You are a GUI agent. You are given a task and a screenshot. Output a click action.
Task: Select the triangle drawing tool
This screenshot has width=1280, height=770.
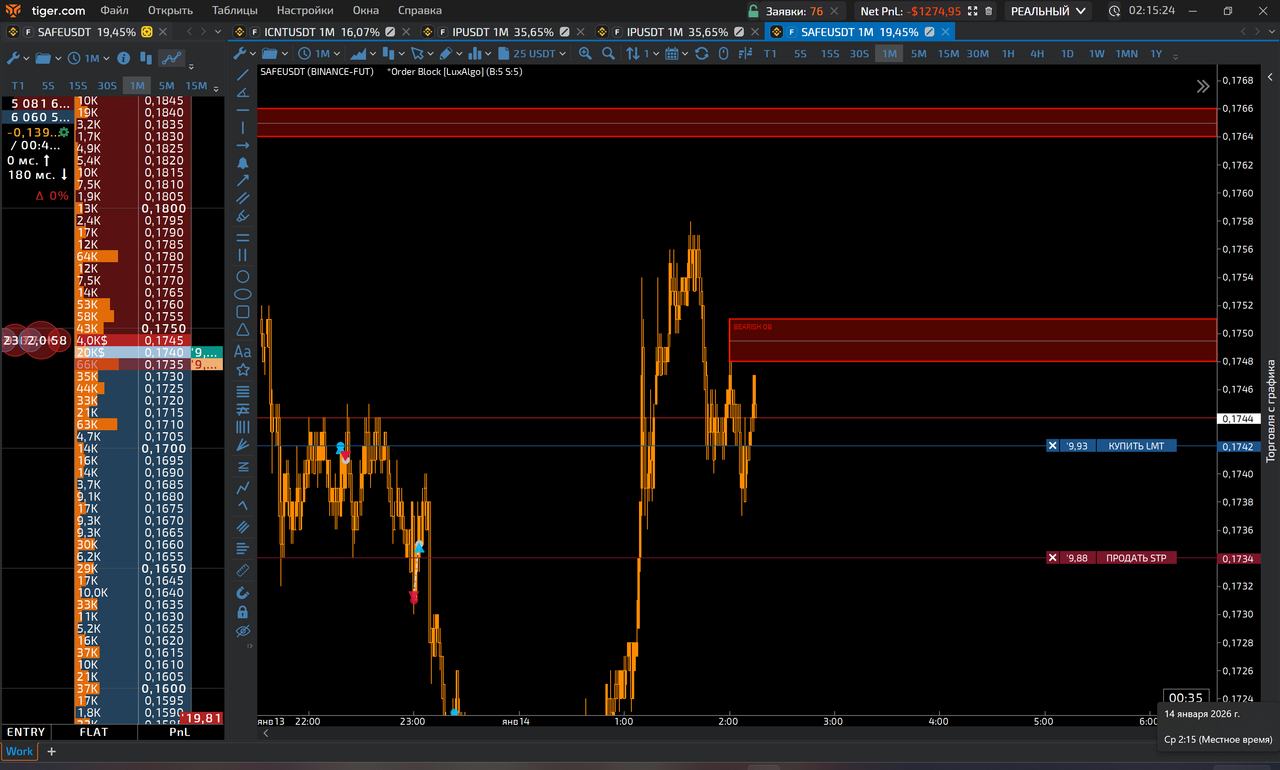(242, 330)
